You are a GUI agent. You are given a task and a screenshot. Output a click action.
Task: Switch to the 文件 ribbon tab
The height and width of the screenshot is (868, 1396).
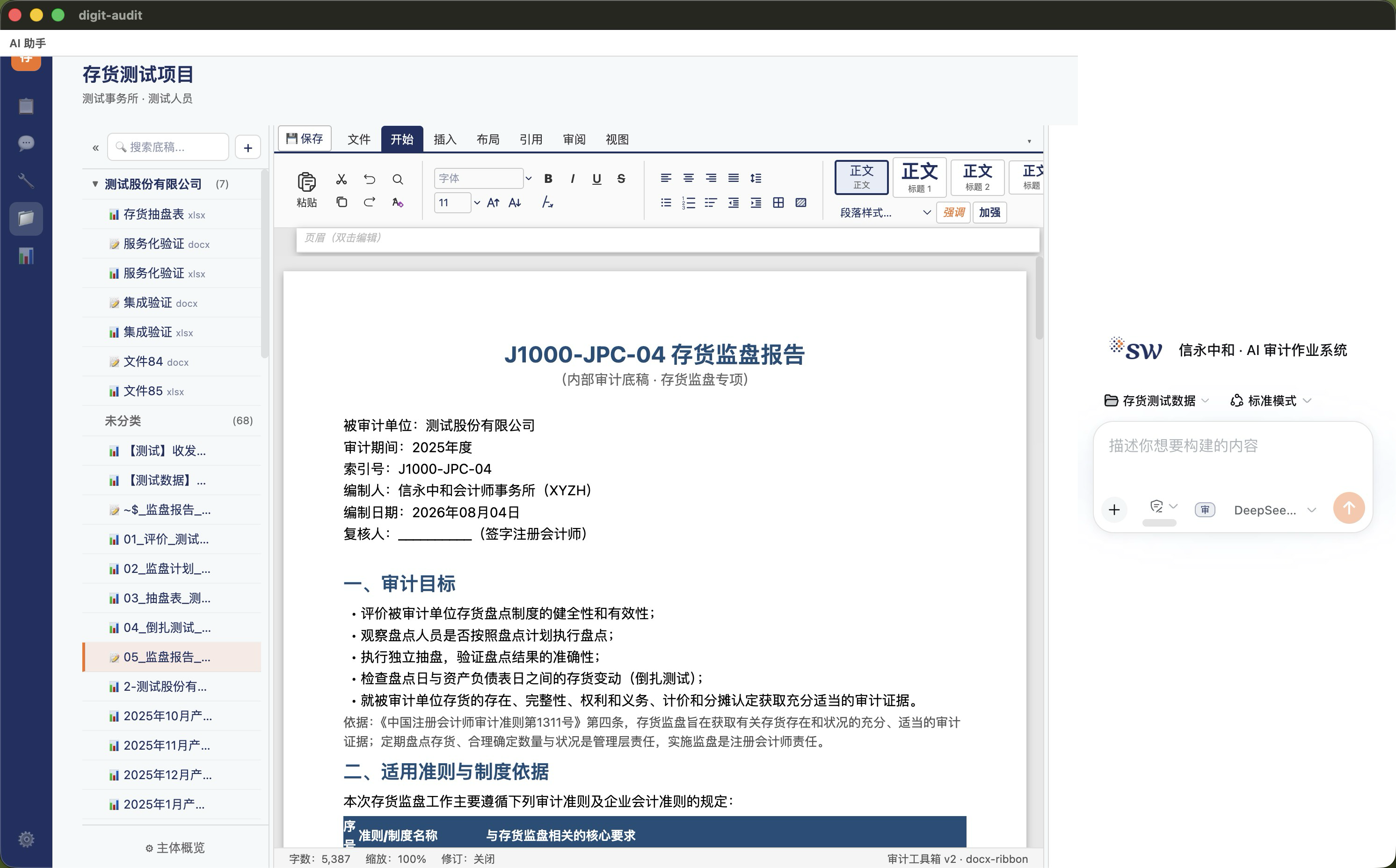point(359,139)
